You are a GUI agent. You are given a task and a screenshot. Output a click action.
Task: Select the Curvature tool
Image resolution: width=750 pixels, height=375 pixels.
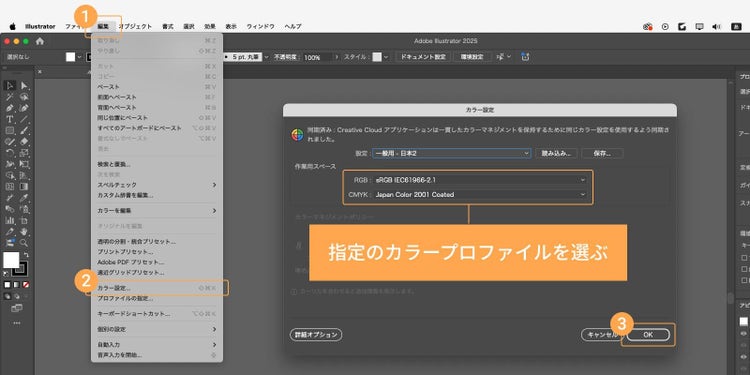pyautogui.click(x=24, y=108)
